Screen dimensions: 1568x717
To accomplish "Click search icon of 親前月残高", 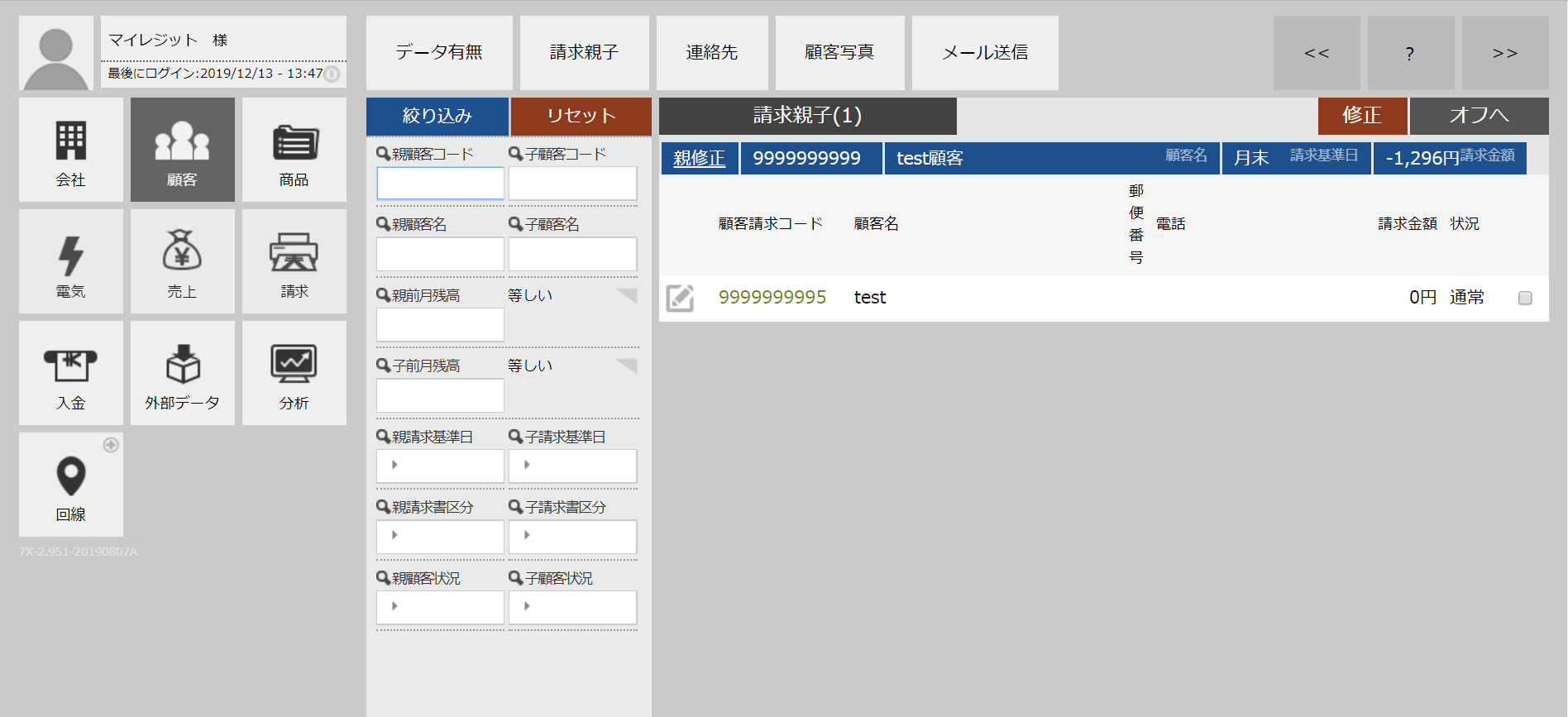I will [x=383, y=295].
